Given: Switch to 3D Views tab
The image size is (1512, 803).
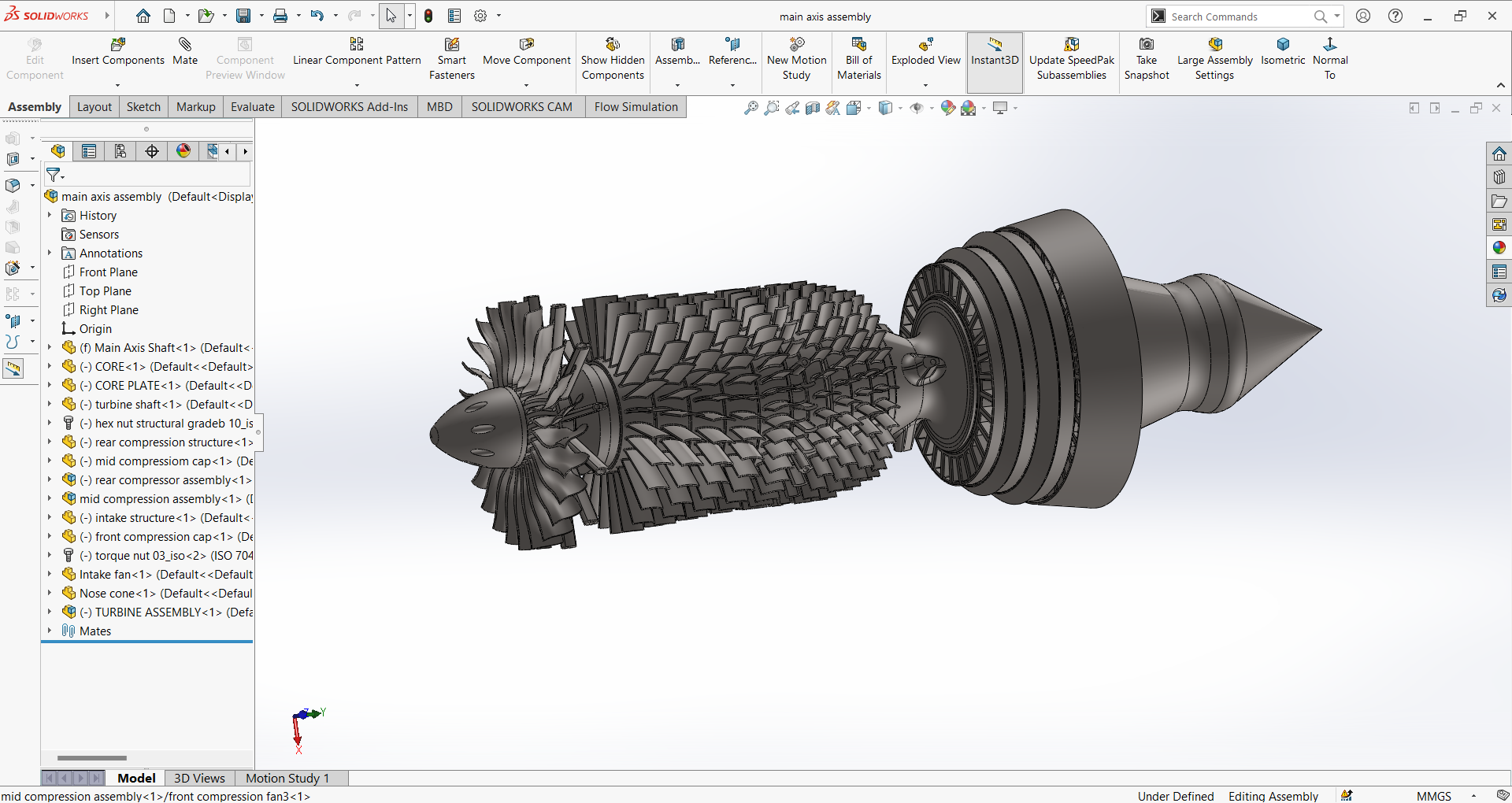Looking at the screenshot, I should [199, 778].
